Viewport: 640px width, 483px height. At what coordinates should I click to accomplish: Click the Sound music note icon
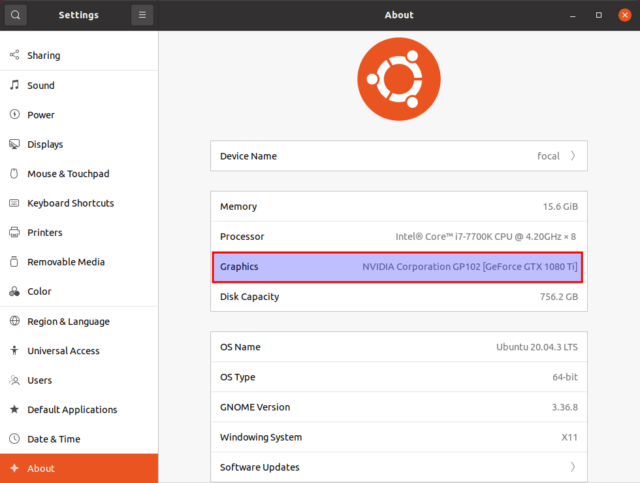(x=15, y=86)
